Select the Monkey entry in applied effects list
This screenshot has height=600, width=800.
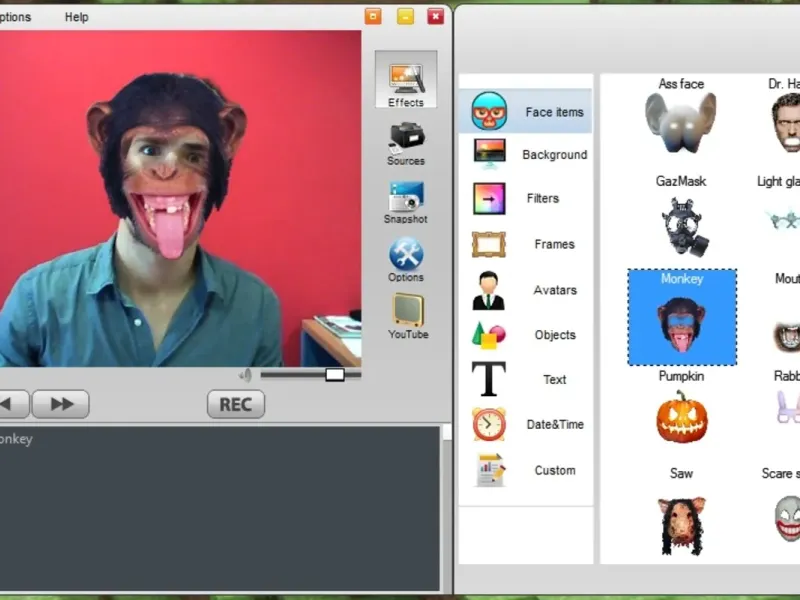(16, 439)
